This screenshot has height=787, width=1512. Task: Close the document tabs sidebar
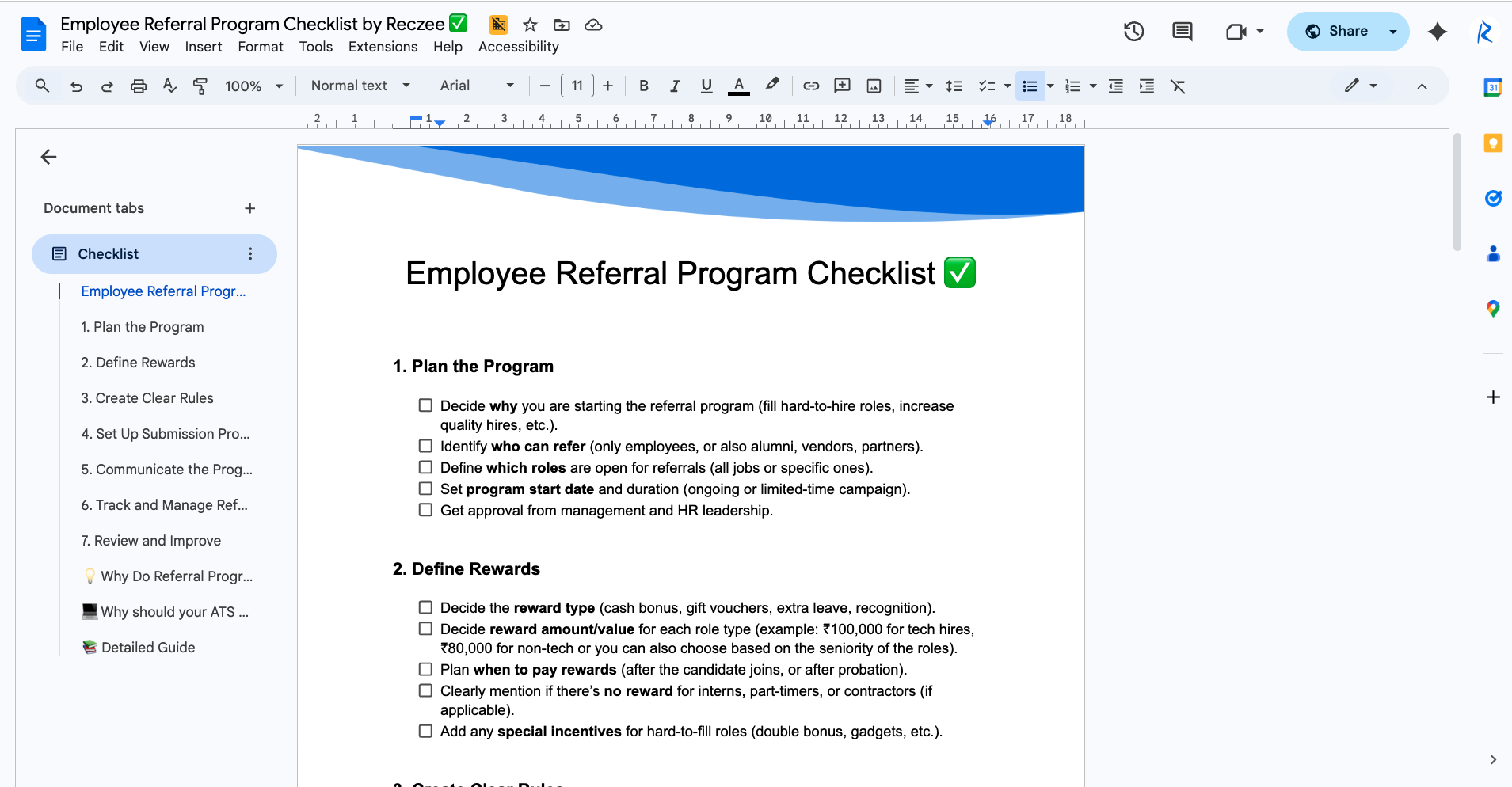48,157
